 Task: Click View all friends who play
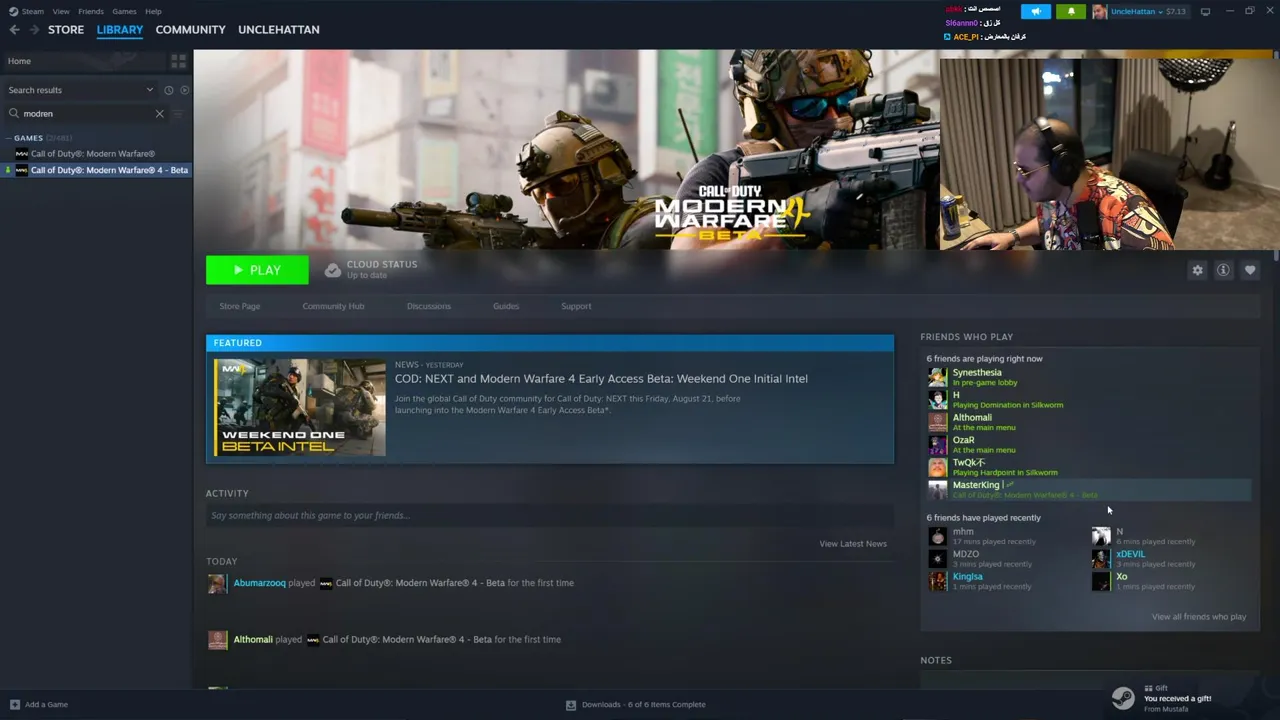1199,617
